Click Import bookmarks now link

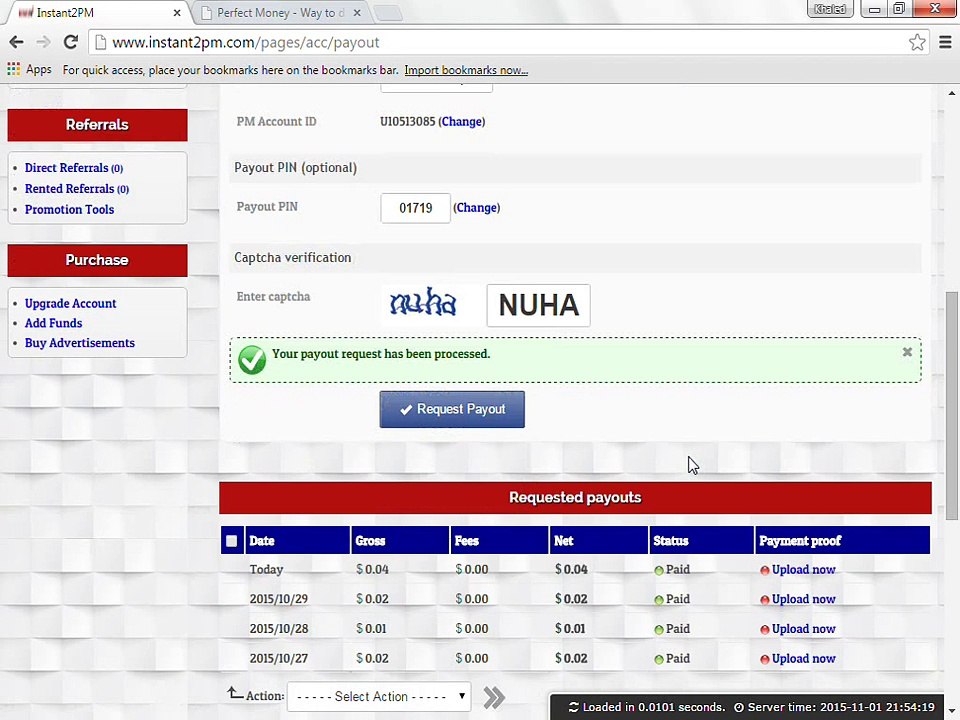[466, 70]
